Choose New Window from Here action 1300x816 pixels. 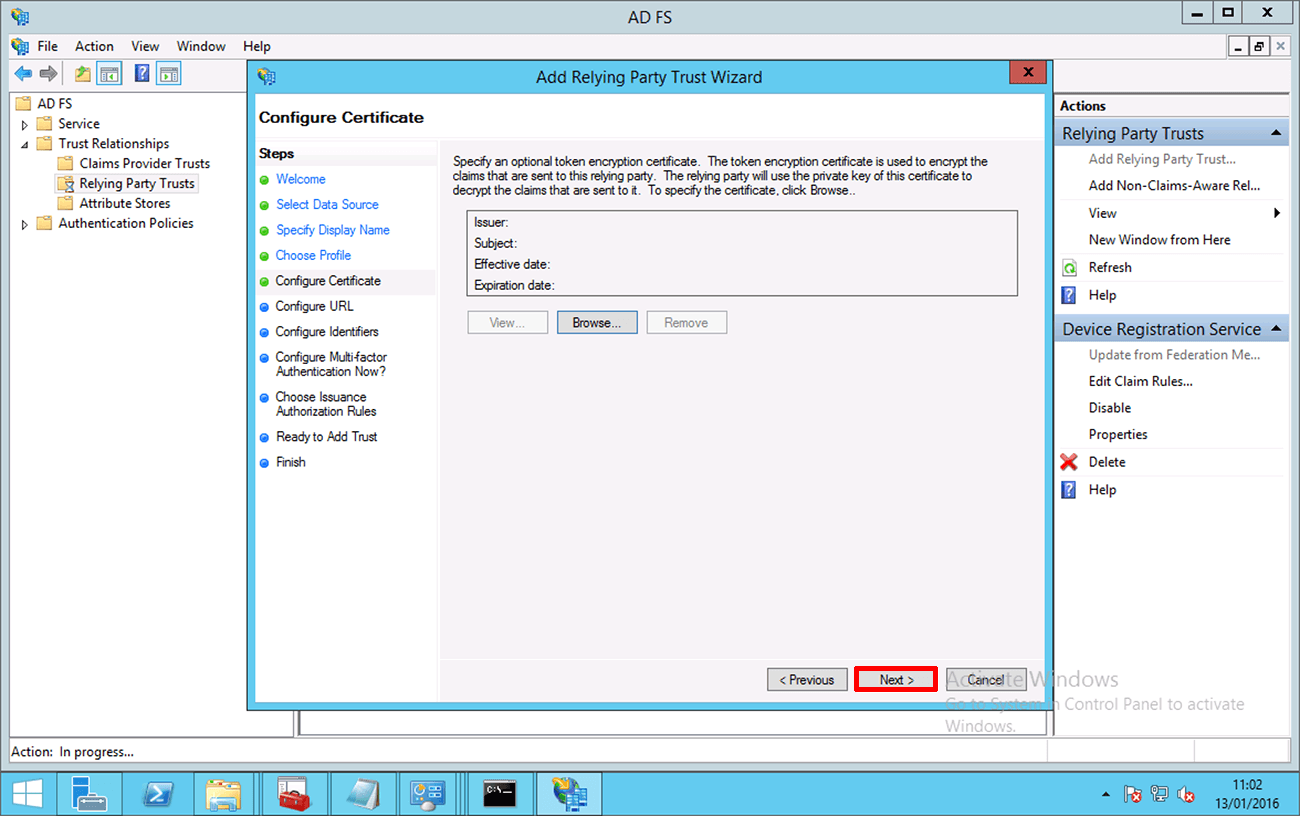1160,240
